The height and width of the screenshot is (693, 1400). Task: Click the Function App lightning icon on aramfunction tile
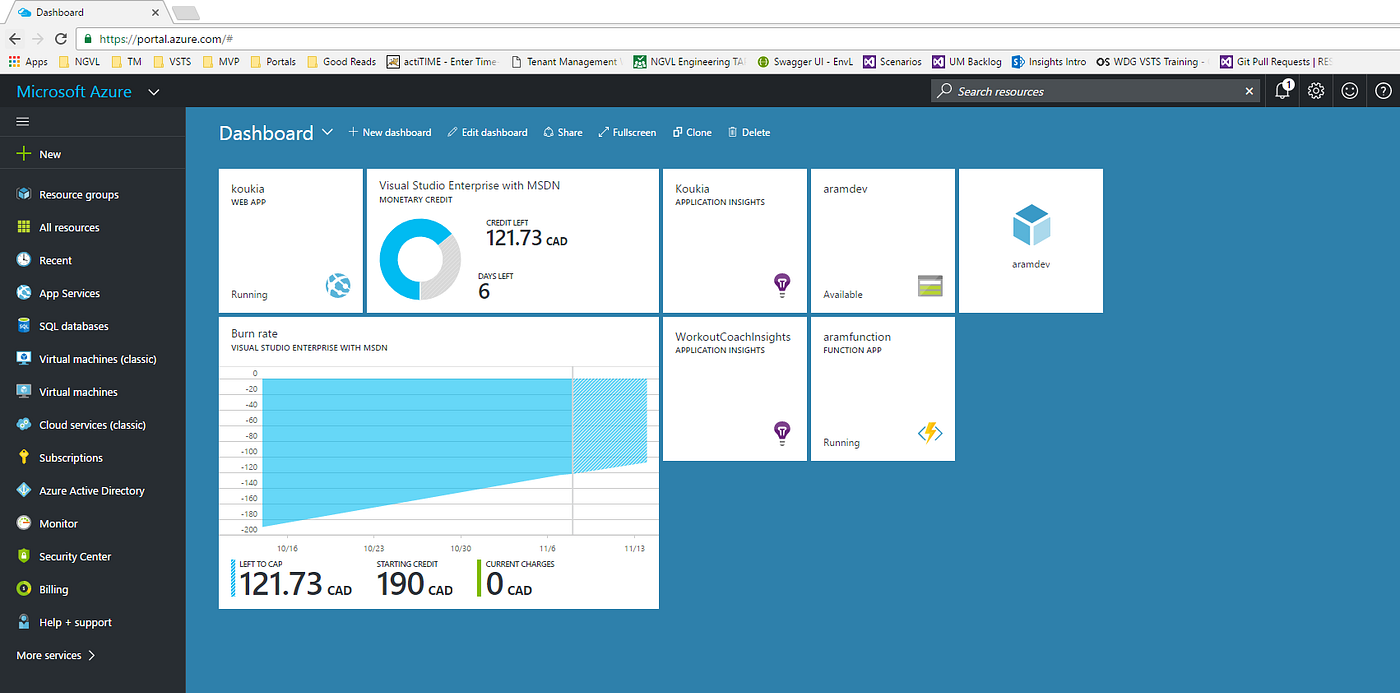tap(929, 433)
